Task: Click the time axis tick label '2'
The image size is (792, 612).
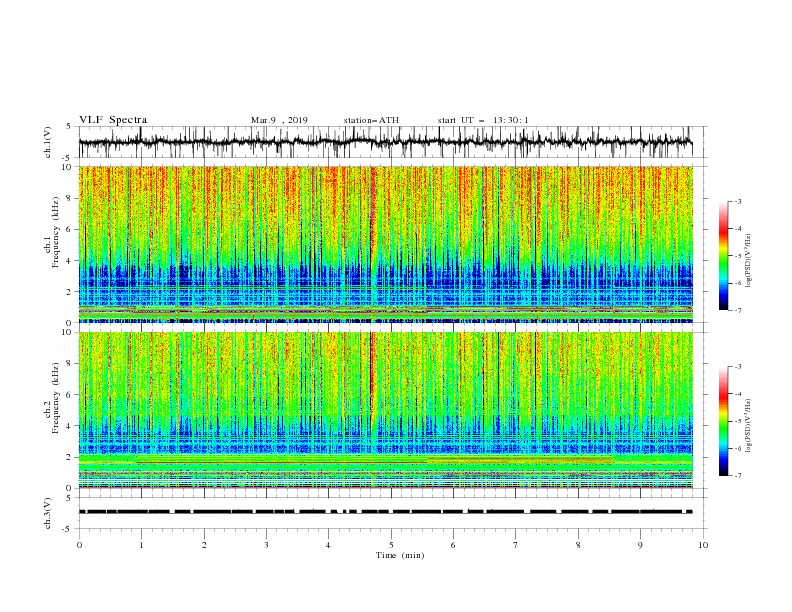Action: (204, 545)
